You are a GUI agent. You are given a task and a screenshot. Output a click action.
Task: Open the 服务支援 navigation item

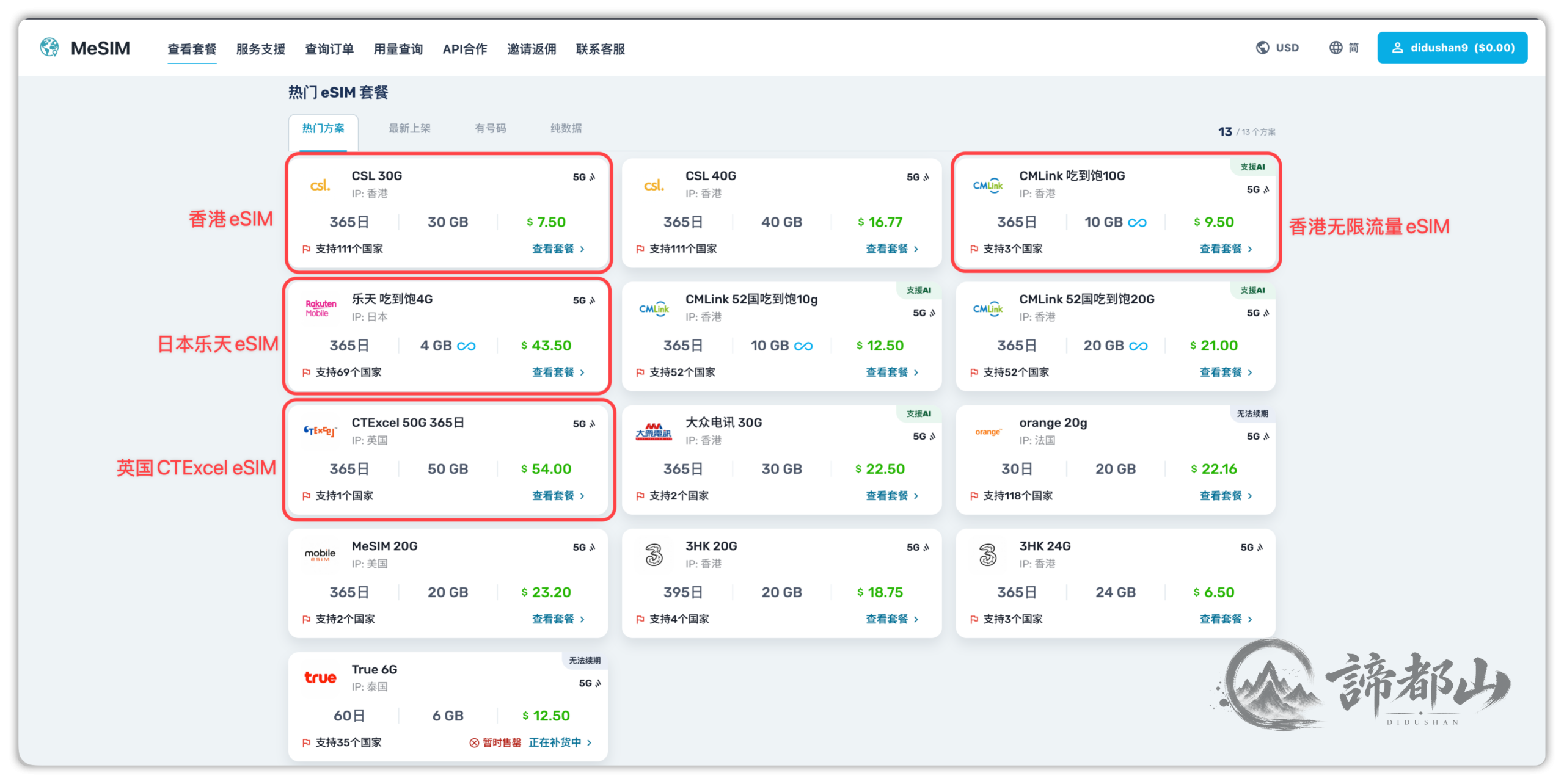261,49
